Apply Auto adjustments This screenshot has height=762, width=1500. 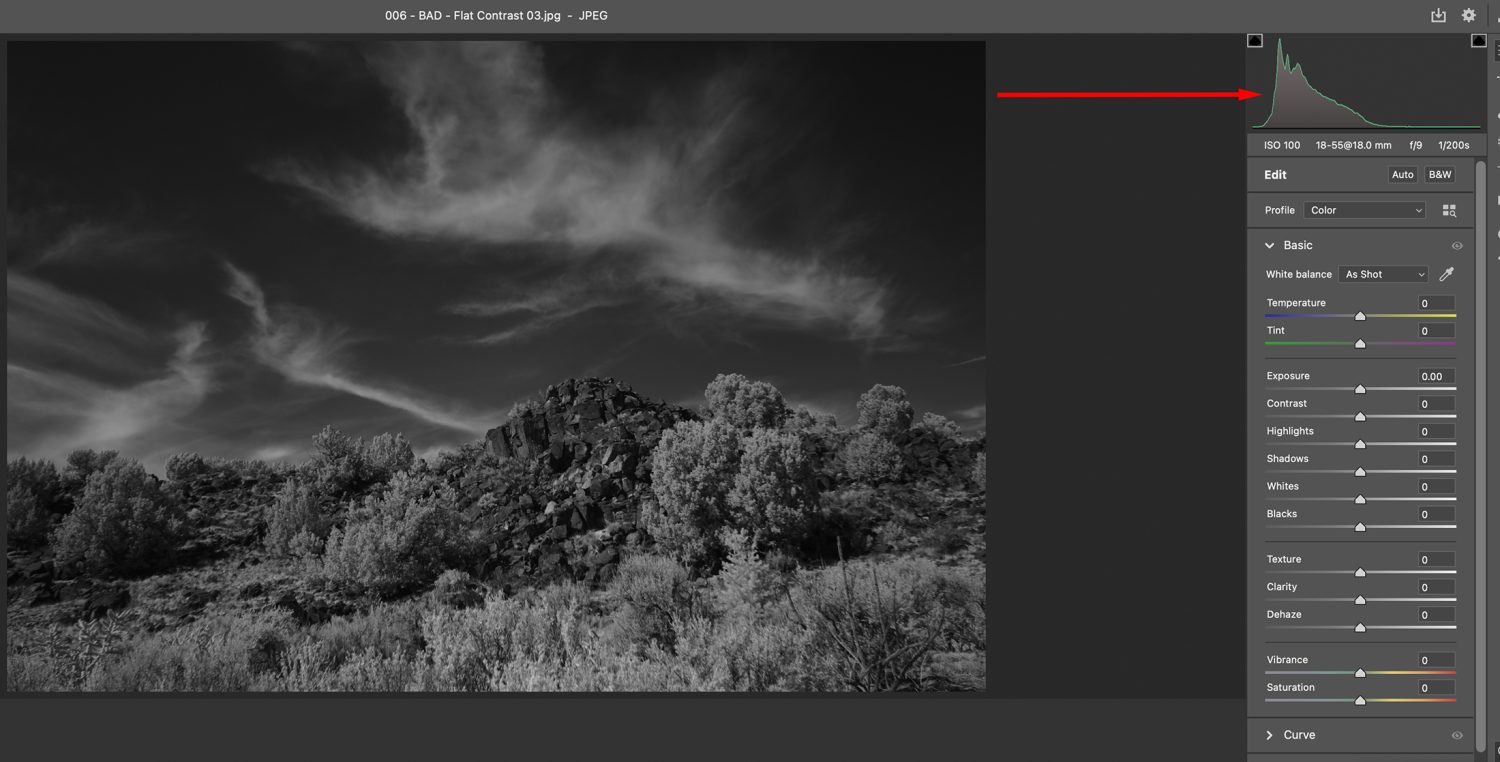(1403, 174)
